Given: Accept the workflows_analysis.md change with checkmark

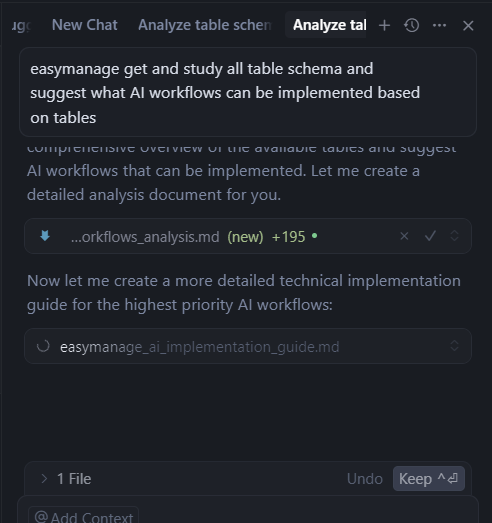Looking at the screenshot, I should (430, 236).
